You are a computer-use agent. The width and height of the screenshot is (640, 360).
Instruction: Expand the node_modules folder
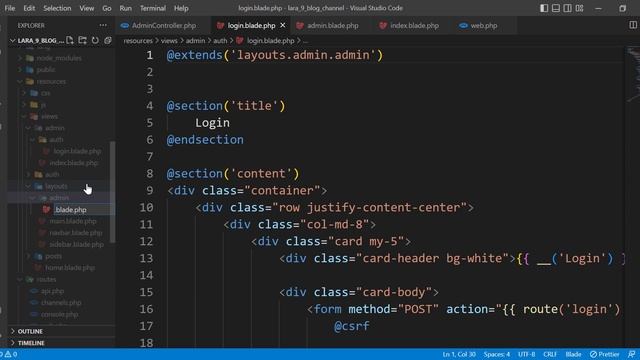tap(59, 58)
